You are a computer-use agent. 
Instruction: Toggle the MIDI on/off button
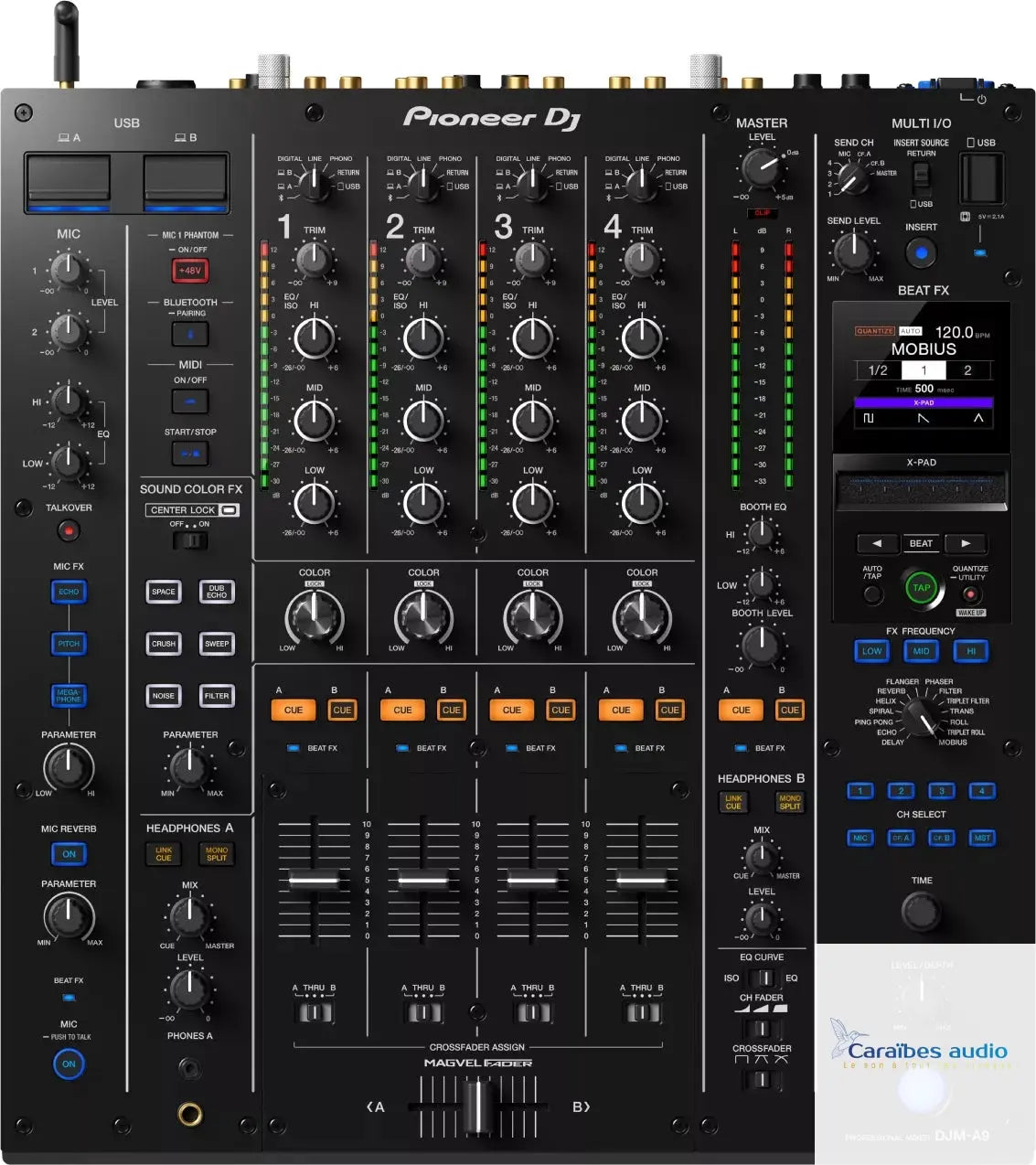coord(190,401)
